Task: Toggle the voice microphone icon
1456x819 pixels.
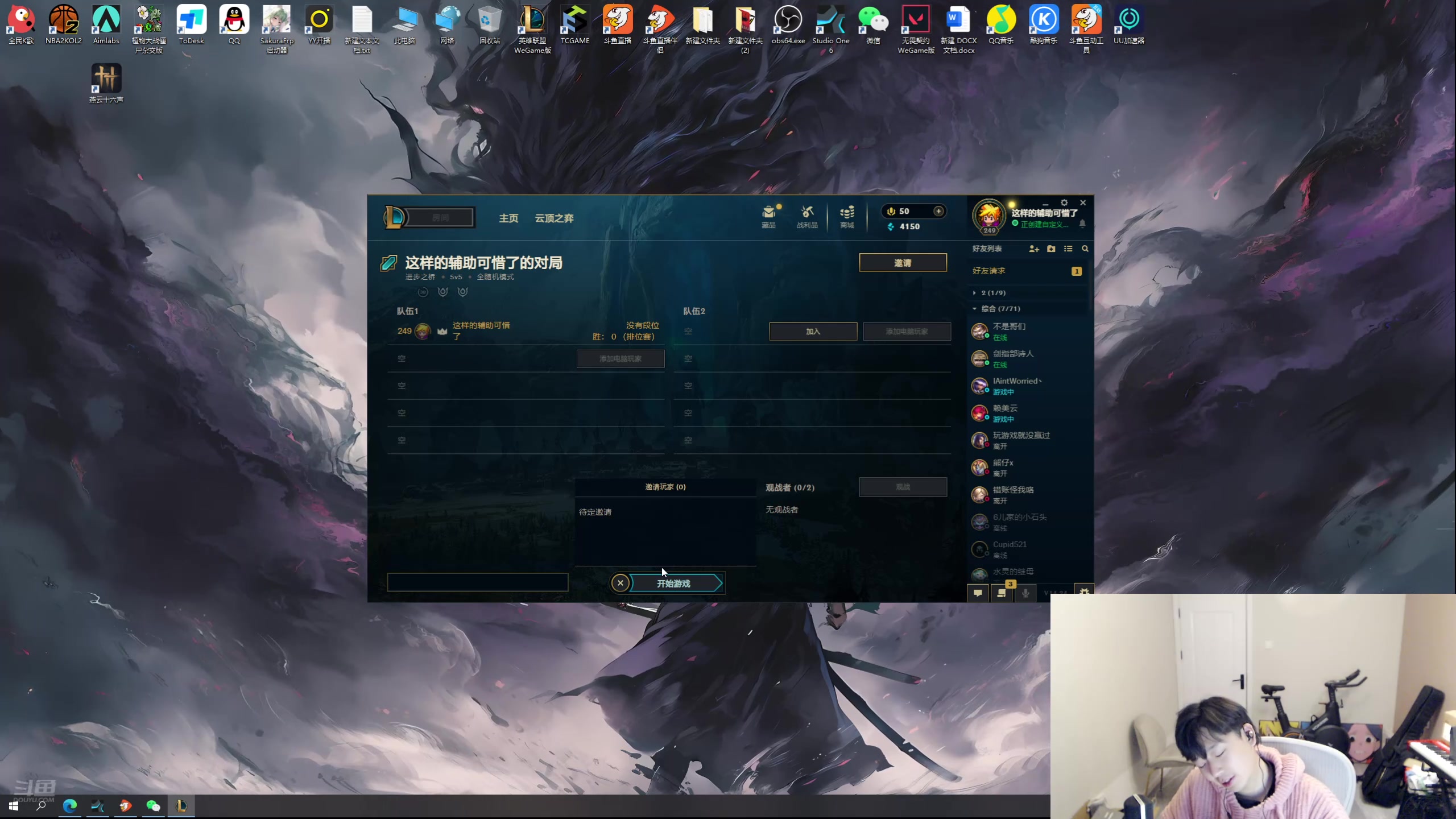Action: click(1025, 593)
